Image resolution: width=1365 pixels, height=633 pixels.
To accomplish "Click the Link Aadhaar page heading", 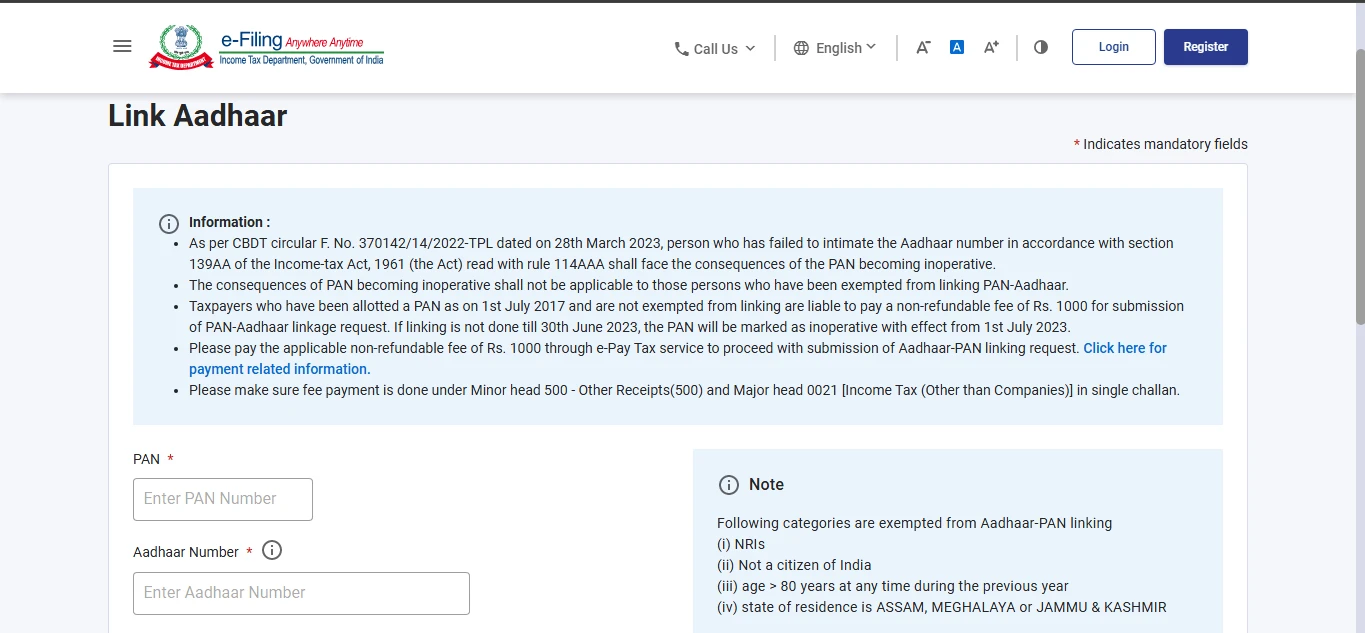I will pos(197,116).
